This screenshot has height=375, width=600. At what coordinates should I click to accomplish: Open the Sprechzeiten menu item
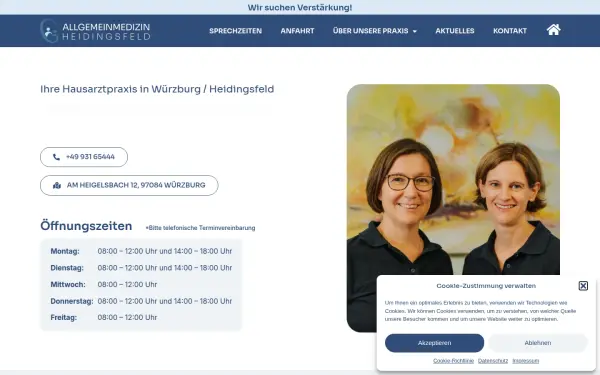(x=235, y=31)
